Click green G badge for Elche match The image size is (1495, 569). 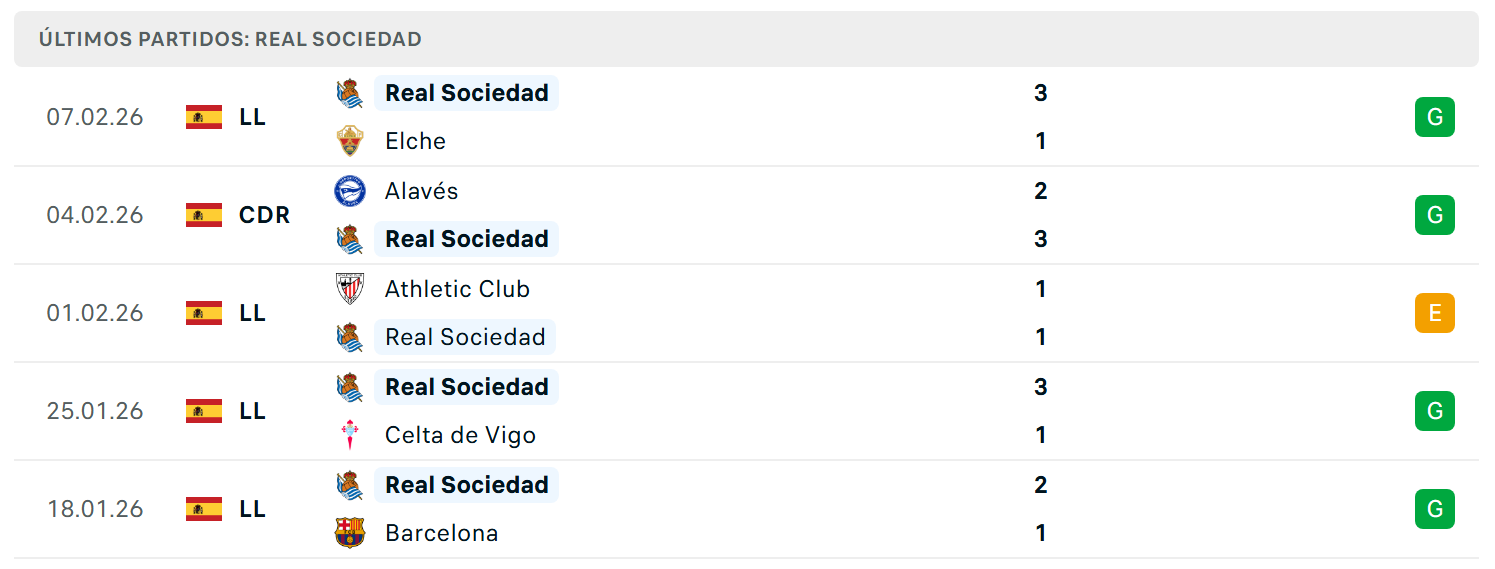(1435, 117)
